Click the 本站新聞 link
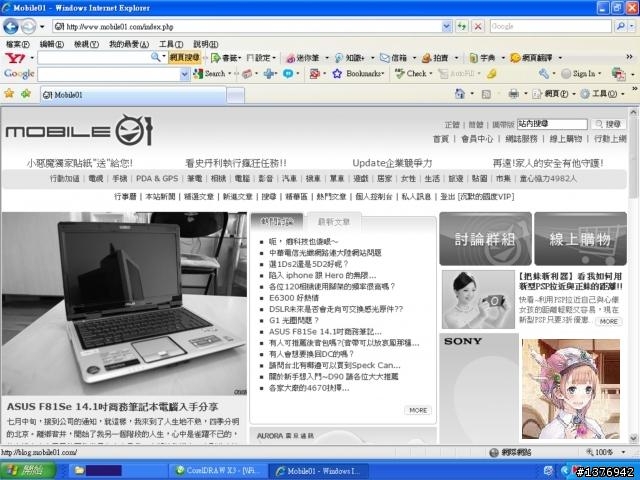The image size is (640, 480). click(x=160, y=197)
